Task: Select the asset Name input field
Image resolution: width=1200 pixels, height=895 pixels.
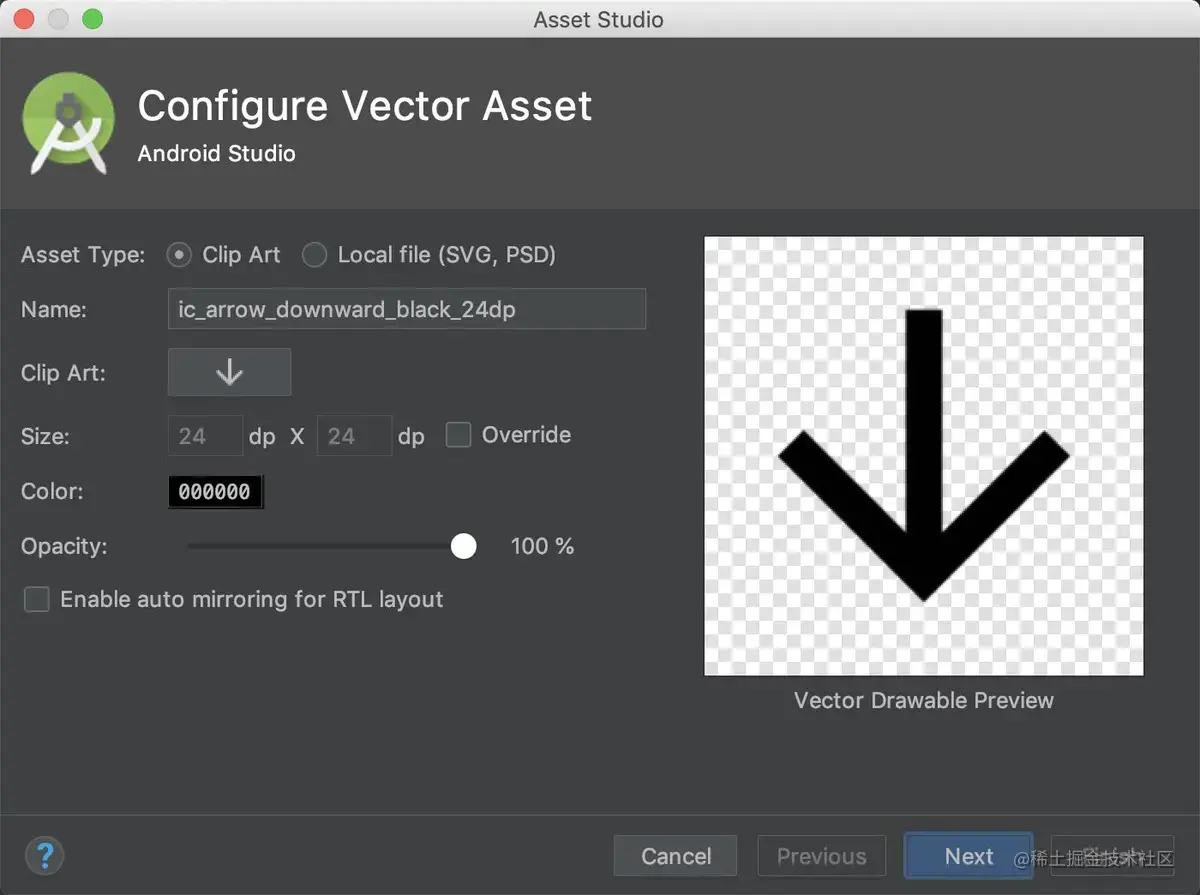Action: [x=406, y=309]
